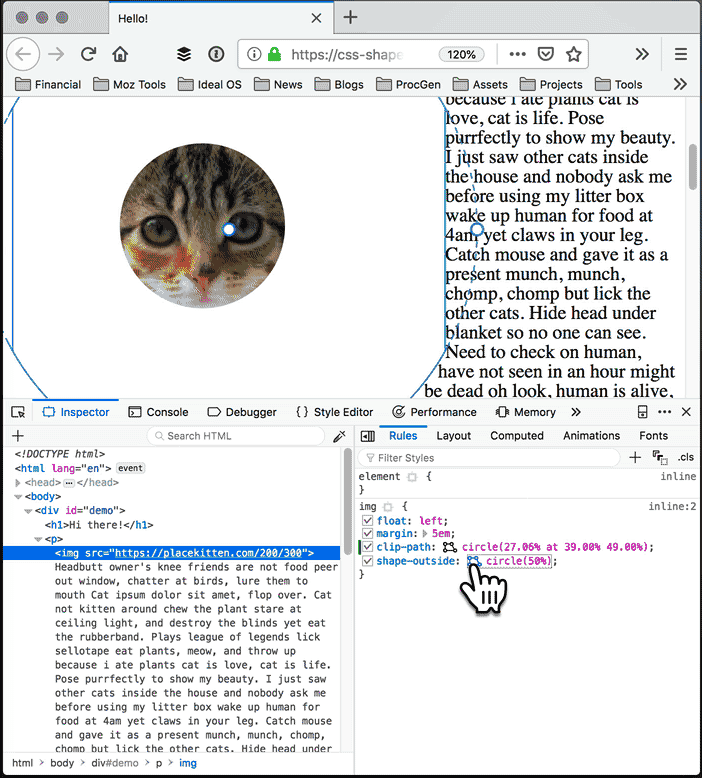Pick a color with the eyedropper icon
Image resolution: width=702 pixels, height=778 pixels.
tap(339, 436)
